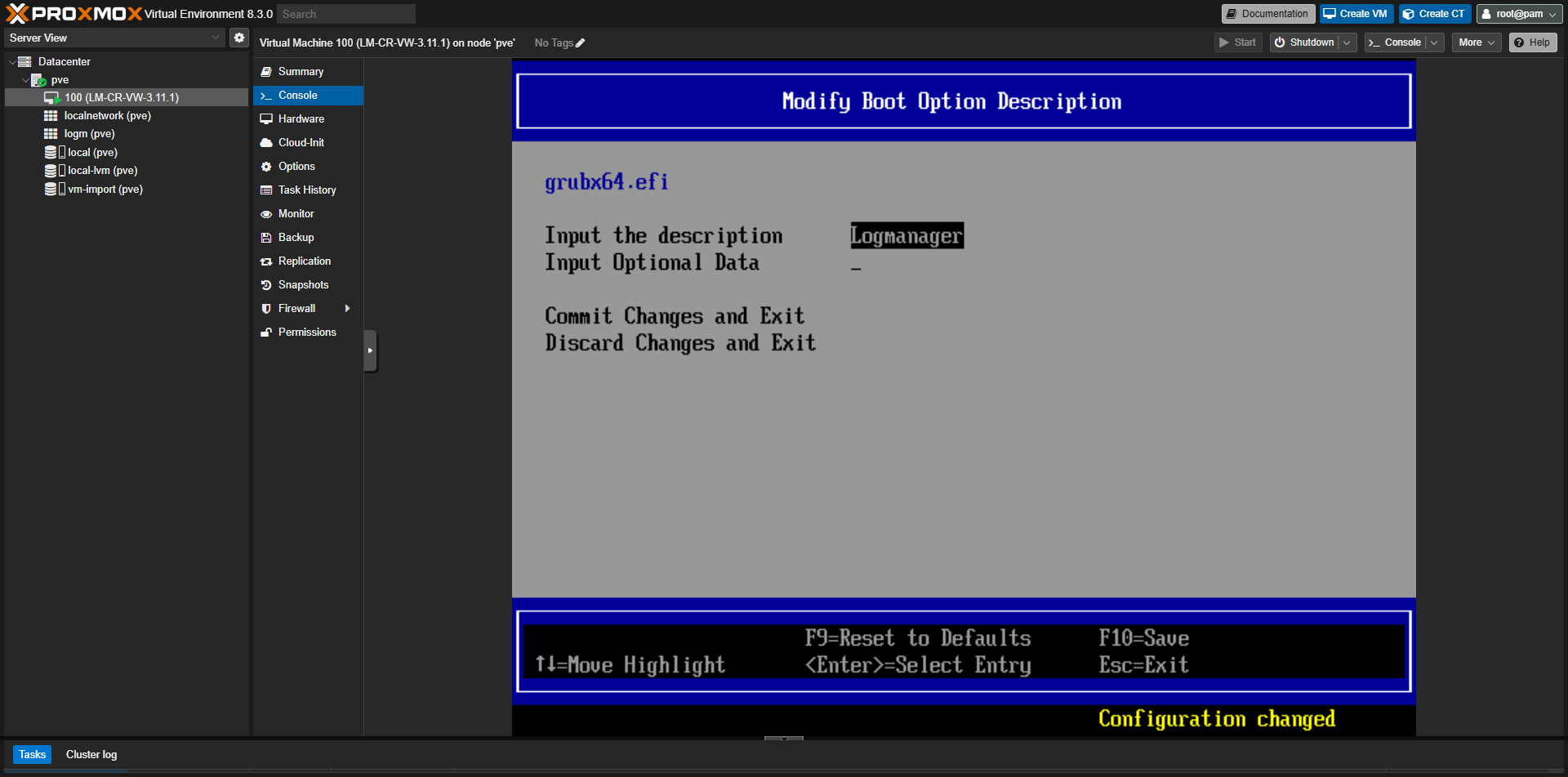This screenshot has width=1568, height=777.
Task: Open the Summary panel icon
Action: tap(266, 71)
